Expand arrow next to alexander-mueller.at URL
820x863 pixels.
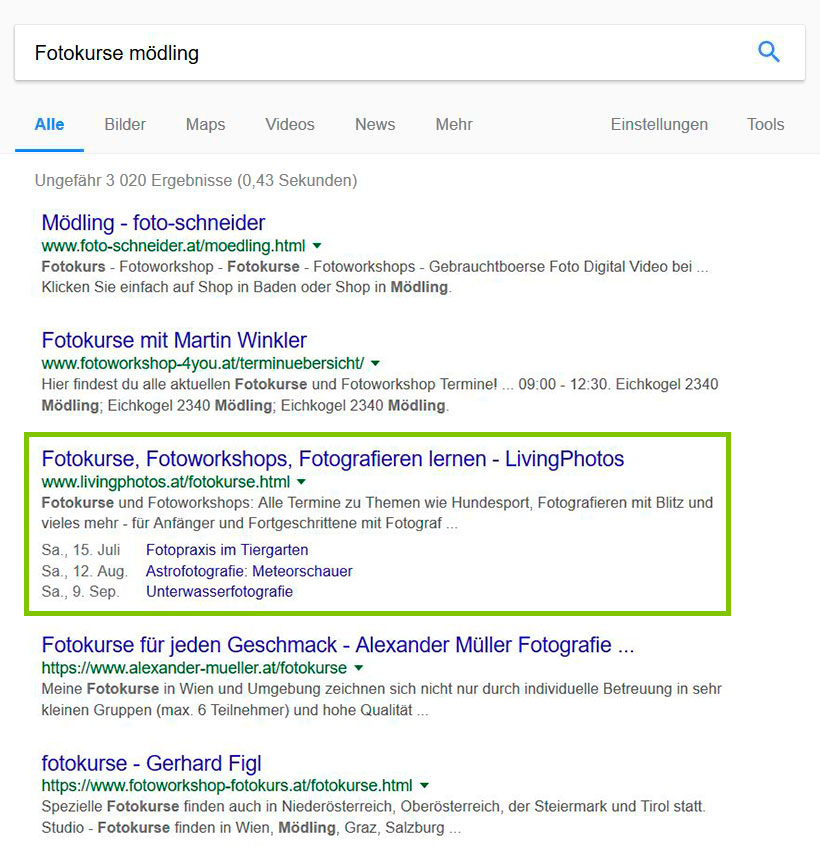click(359, 668)
